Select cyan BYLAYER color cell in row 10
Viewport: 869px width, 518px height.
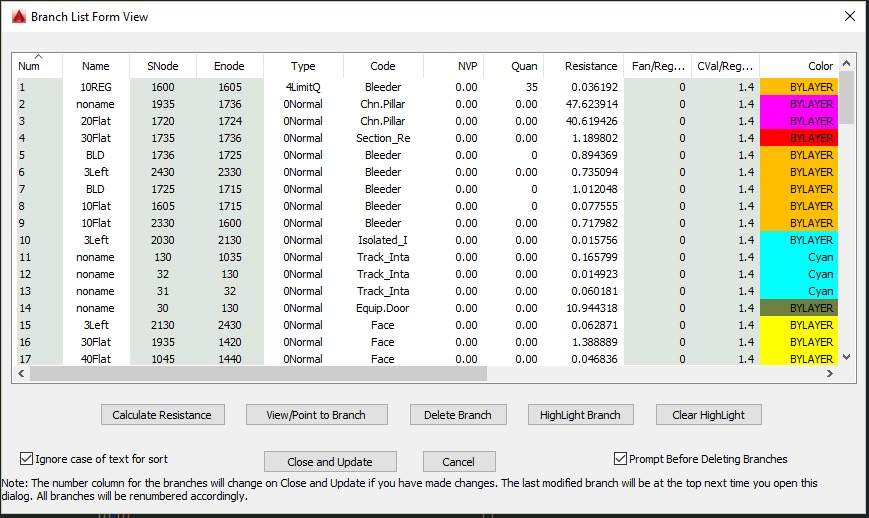pos(799,240)
